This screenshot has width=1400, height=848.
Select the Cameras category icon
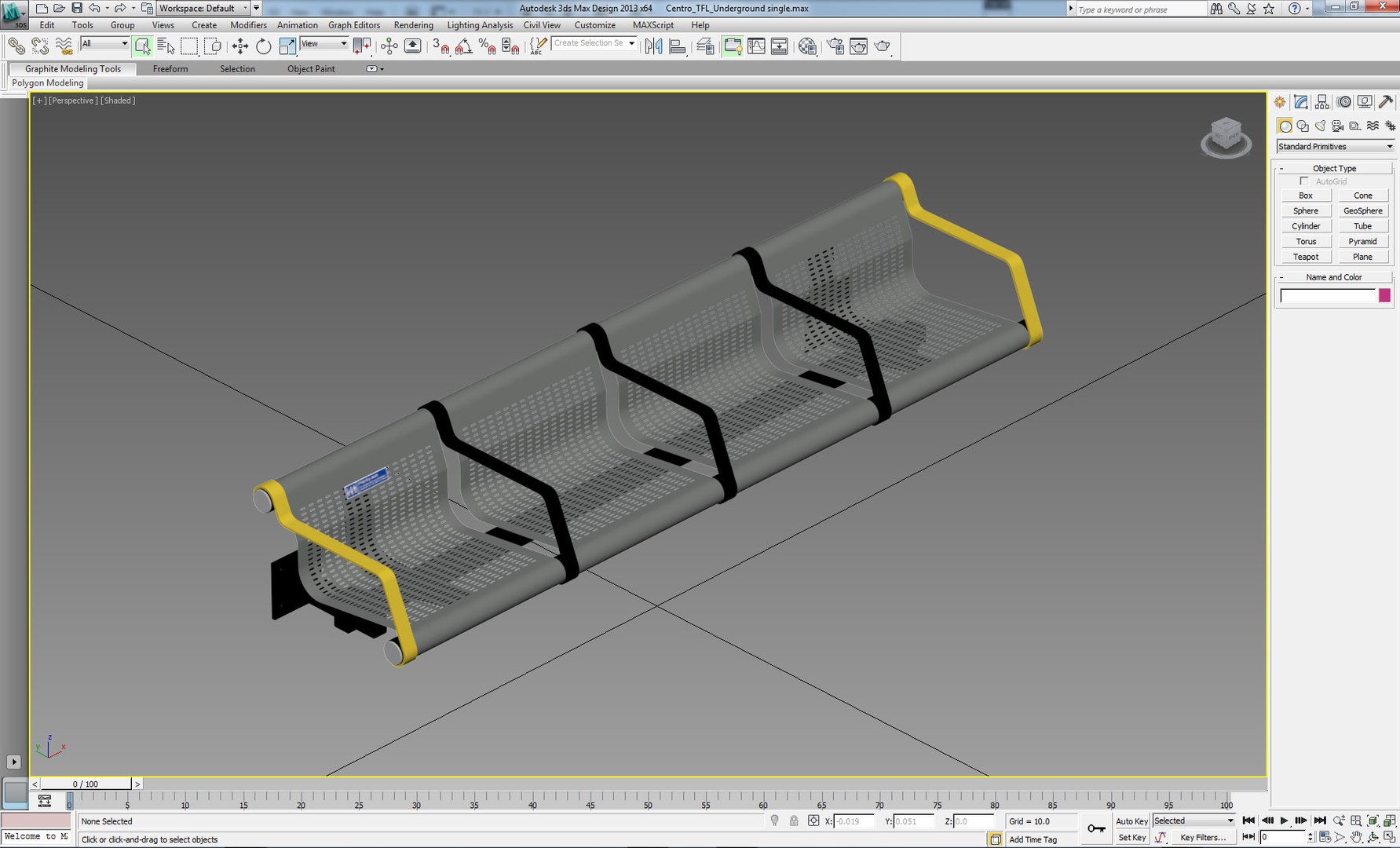click(1338, 126)
